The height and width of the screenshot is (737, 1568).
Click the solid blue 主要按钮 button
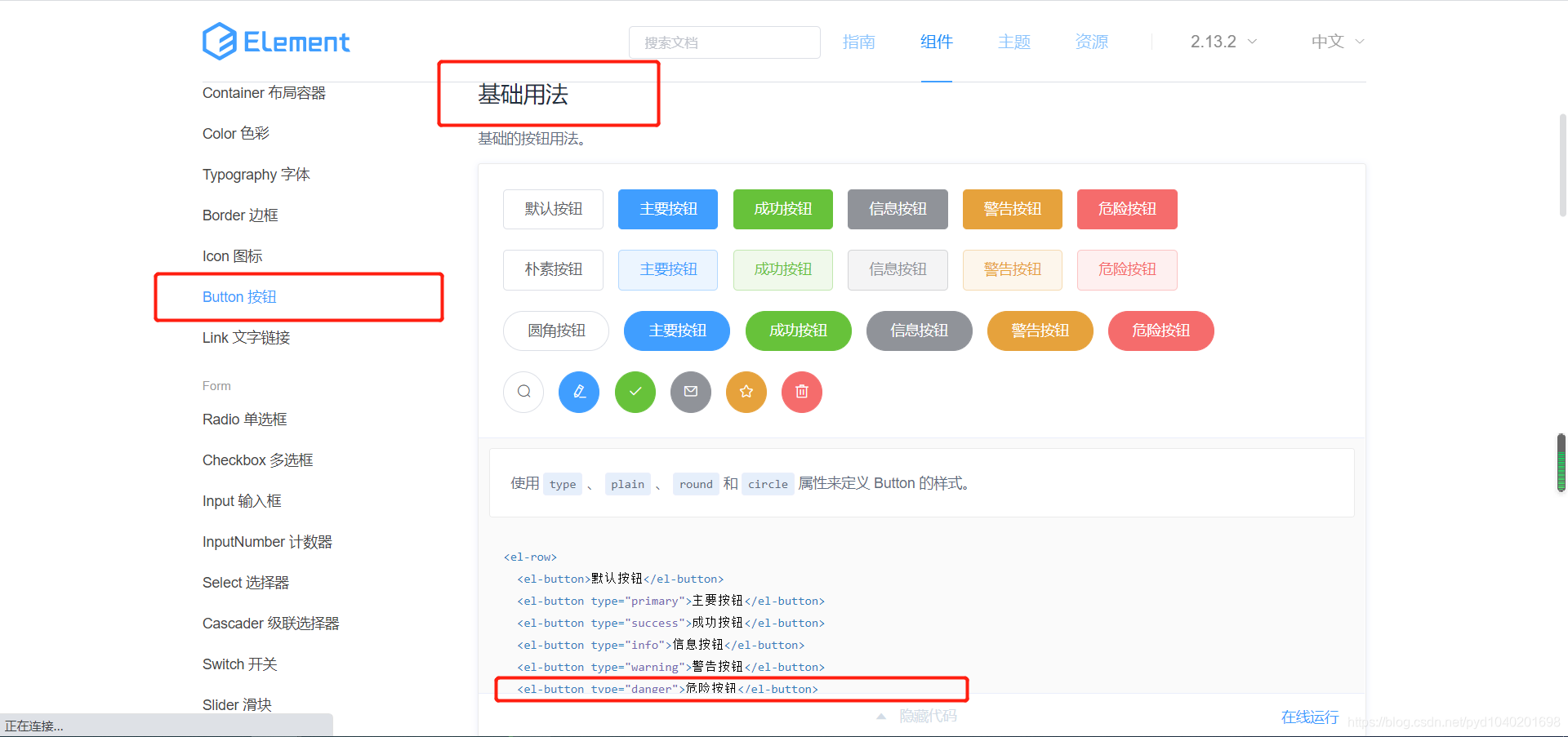pyautogui.click(x=668, y=209)
